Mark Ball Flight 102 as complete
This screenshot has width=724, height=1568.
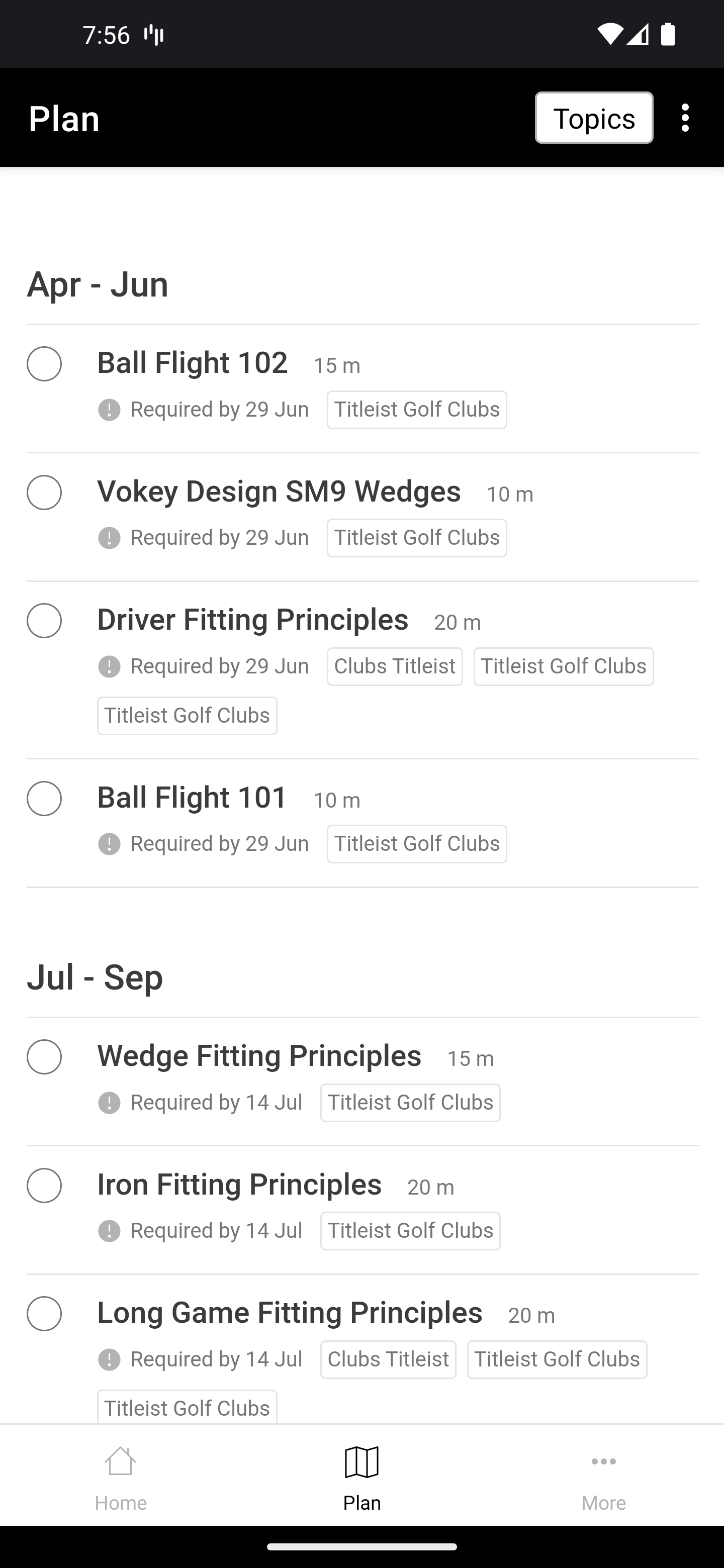(44, 364)
